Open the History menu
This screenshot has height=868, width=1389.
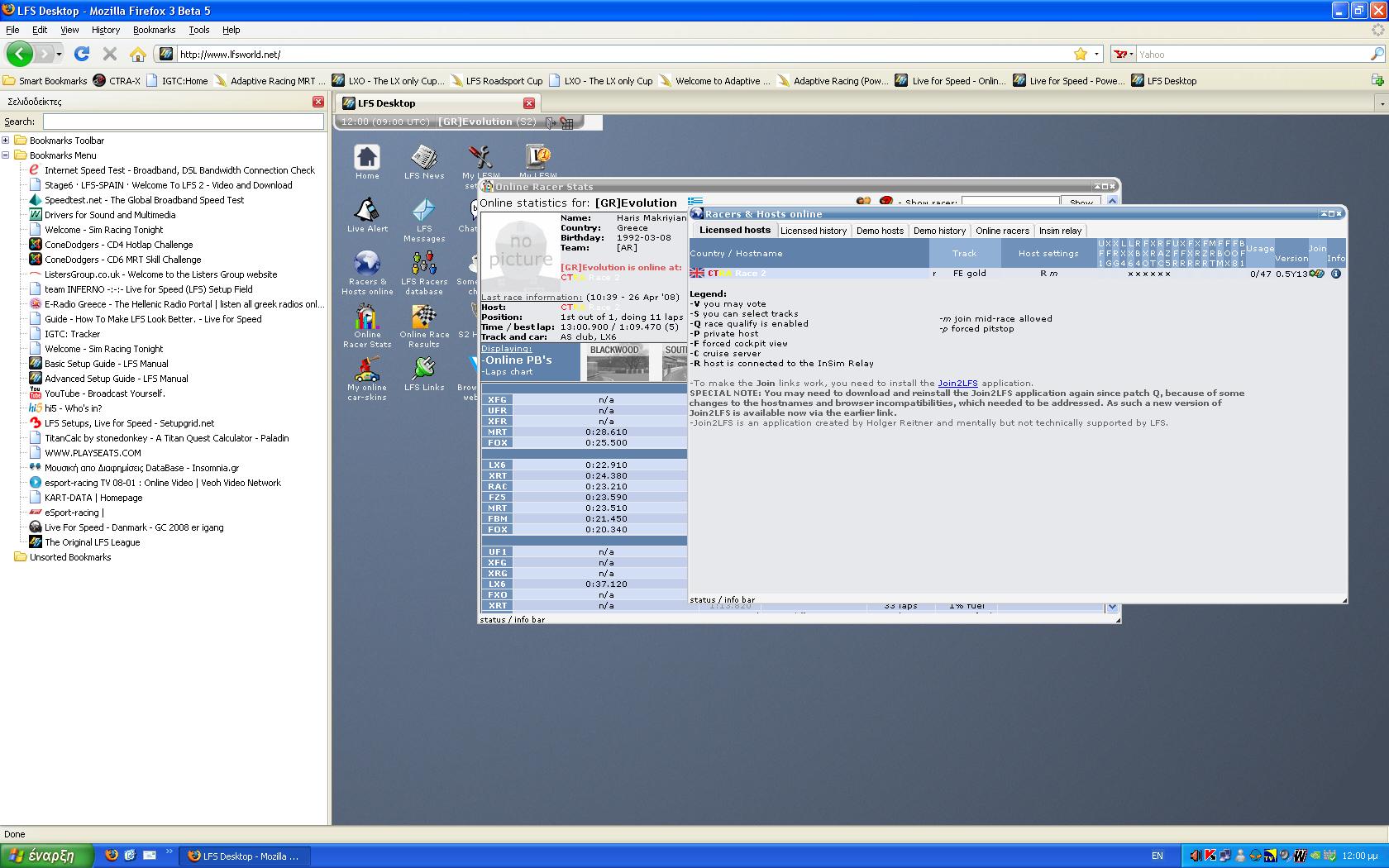[106, 30]
